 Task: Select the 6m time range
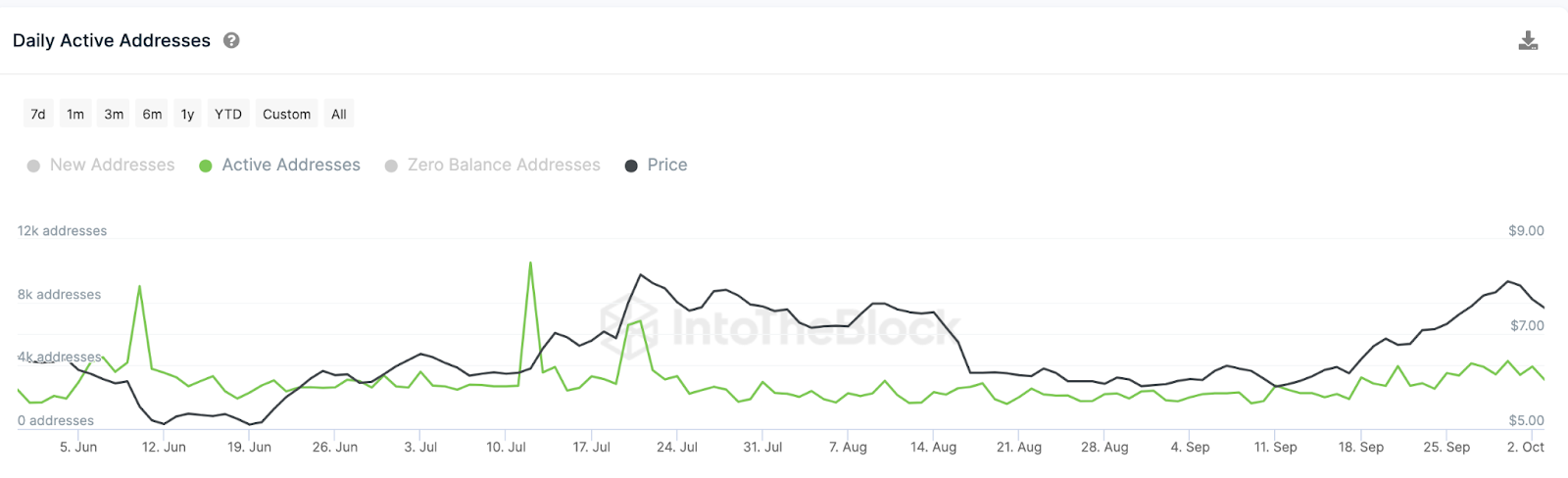(152, 114)
